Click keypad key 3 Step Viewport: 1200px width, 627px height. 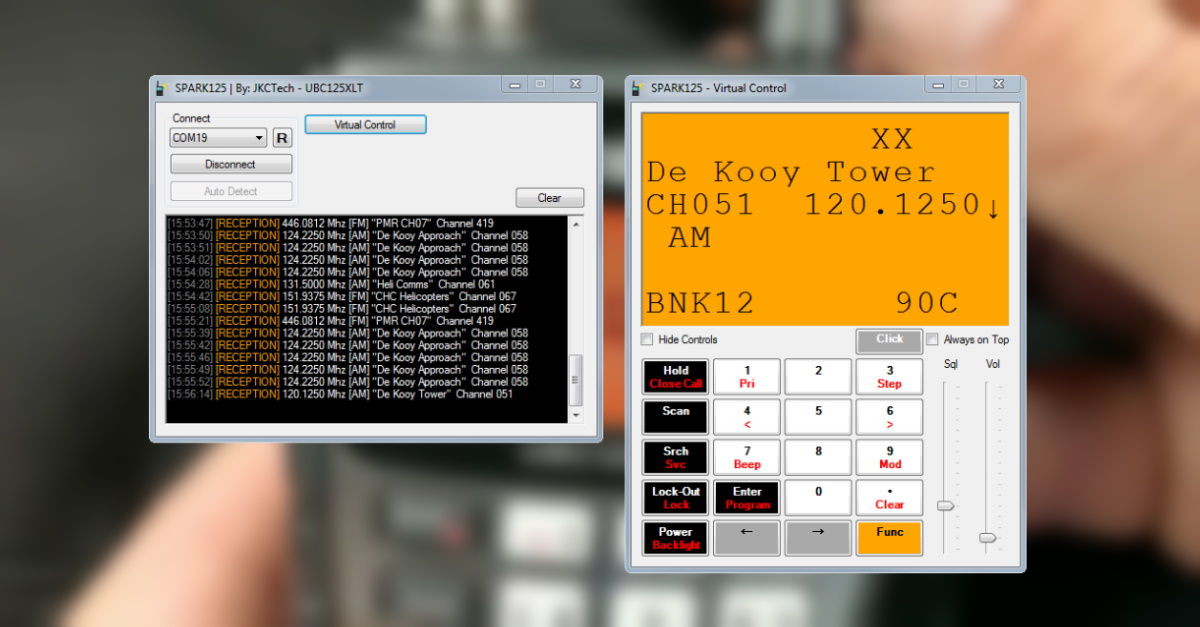click(889, 377)
